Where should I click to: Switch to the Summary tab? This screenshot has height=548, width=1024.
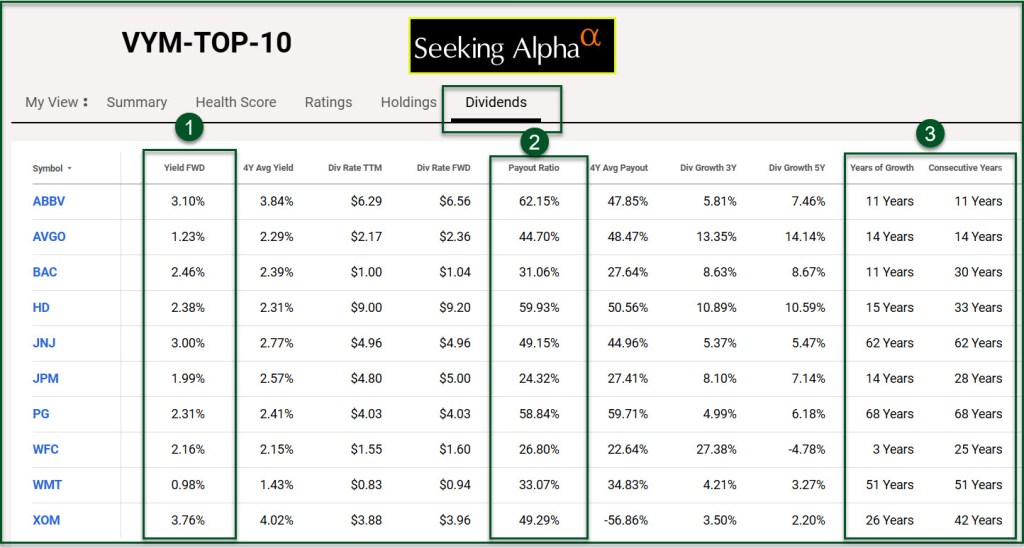pyautogui.click(x=136, y=102)
